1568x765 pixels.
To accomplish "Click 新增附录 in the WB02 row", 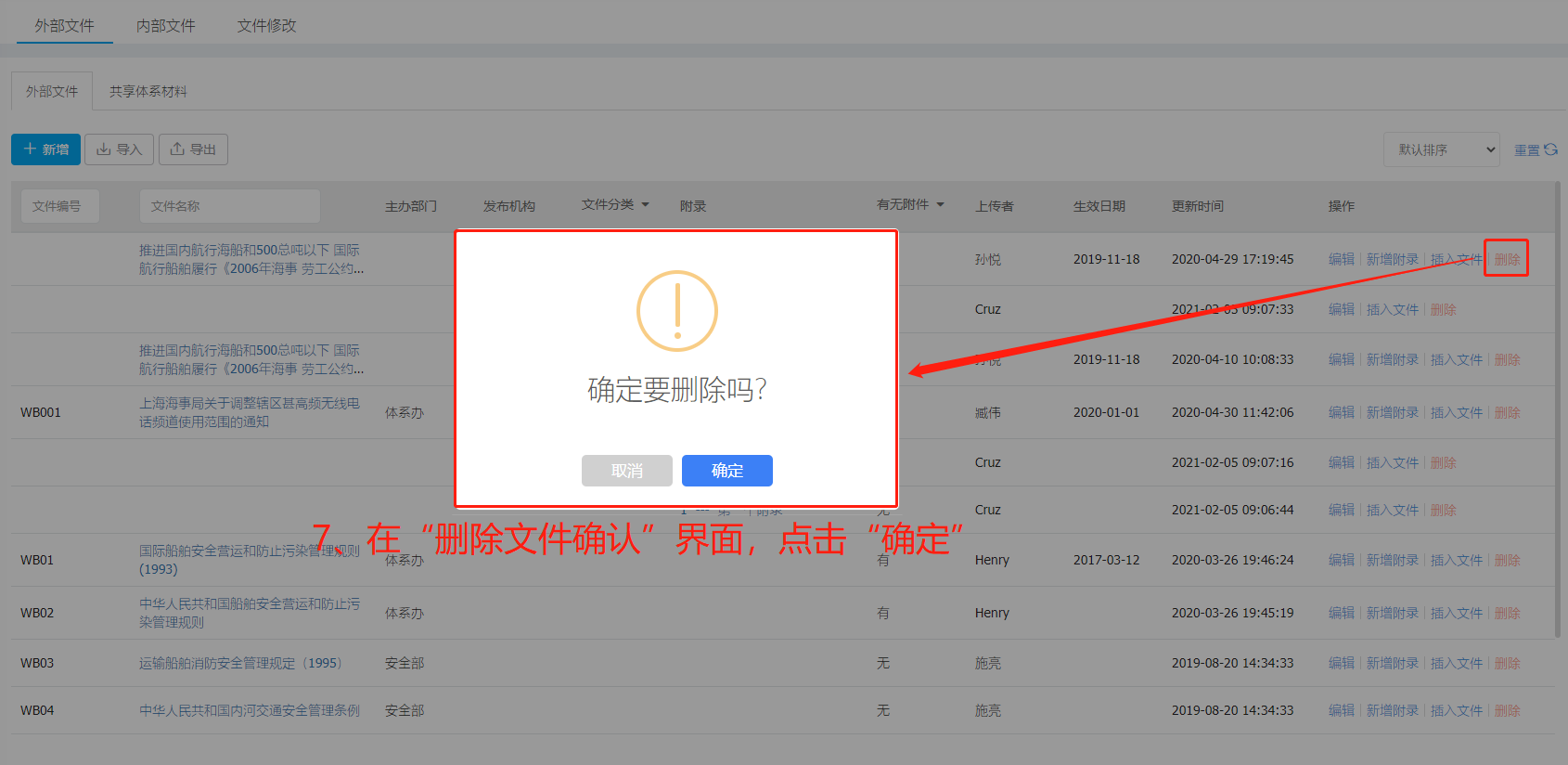I will [1392, 613].
